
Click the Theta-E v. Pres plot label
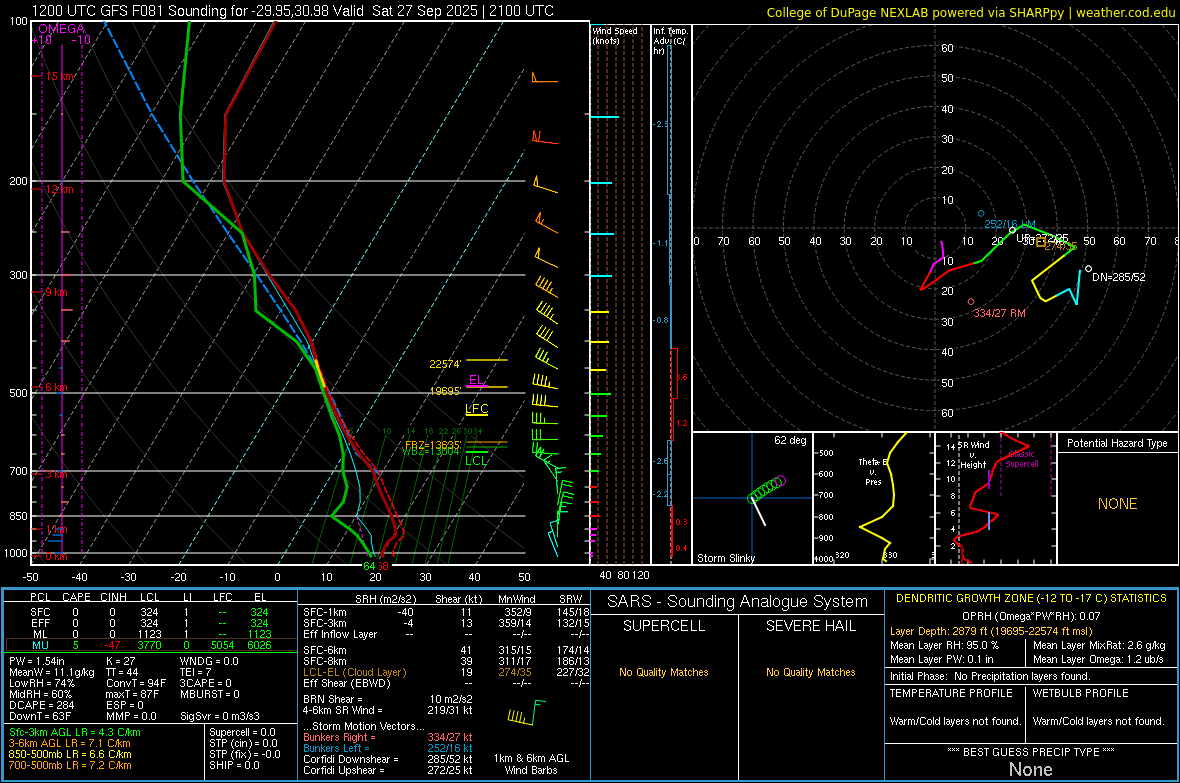pyautogui.click(x=873, y=471)
